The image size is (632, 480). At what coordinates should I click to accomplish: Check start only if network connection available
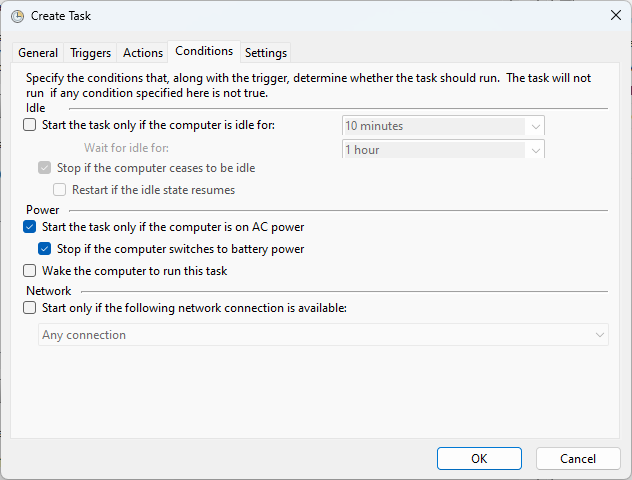tap(30, 308)
